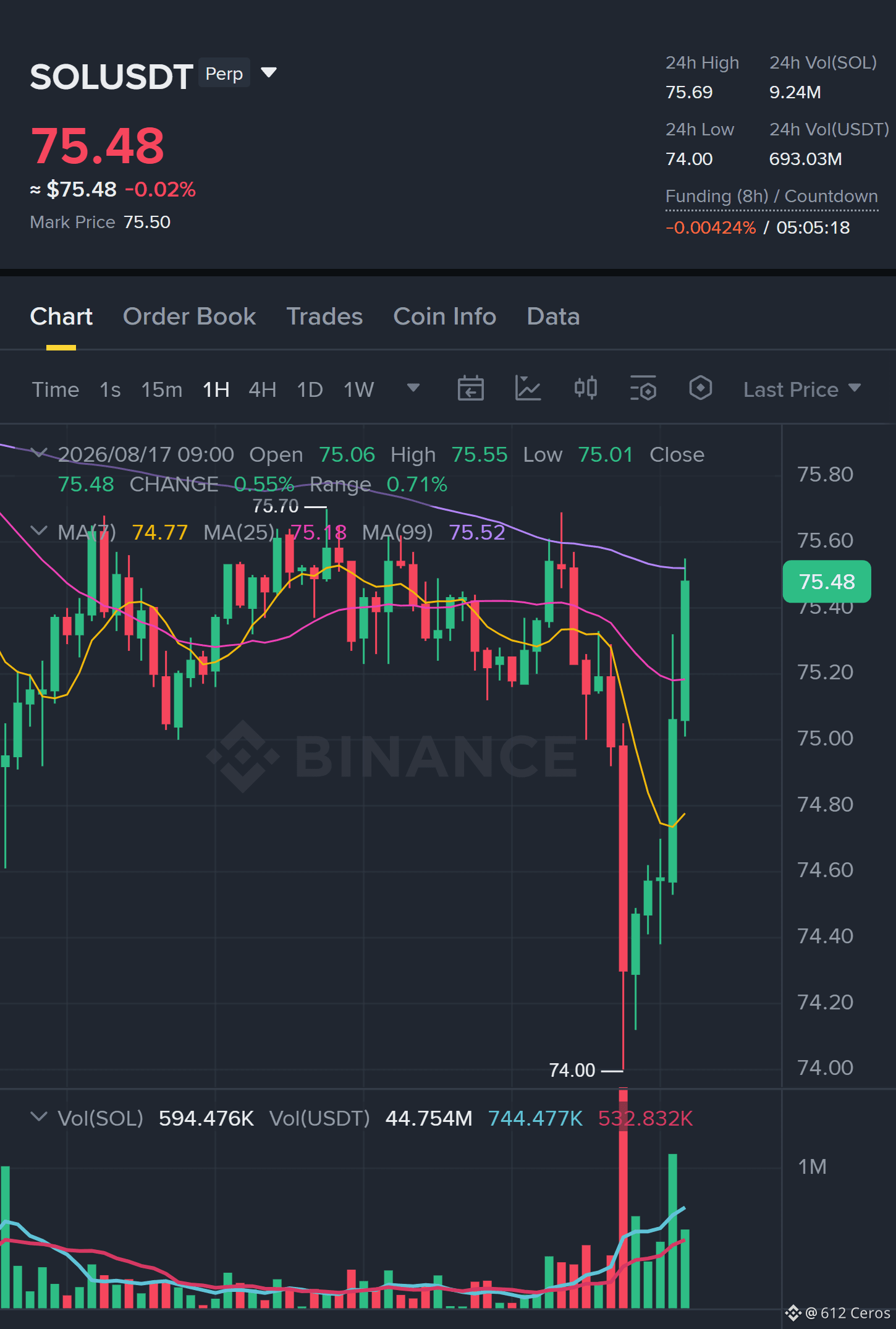Click the MA(7) value 74.77
The height and width of the screenshot is (1329, 896).
pyautogui.click(x=160, y=532)
